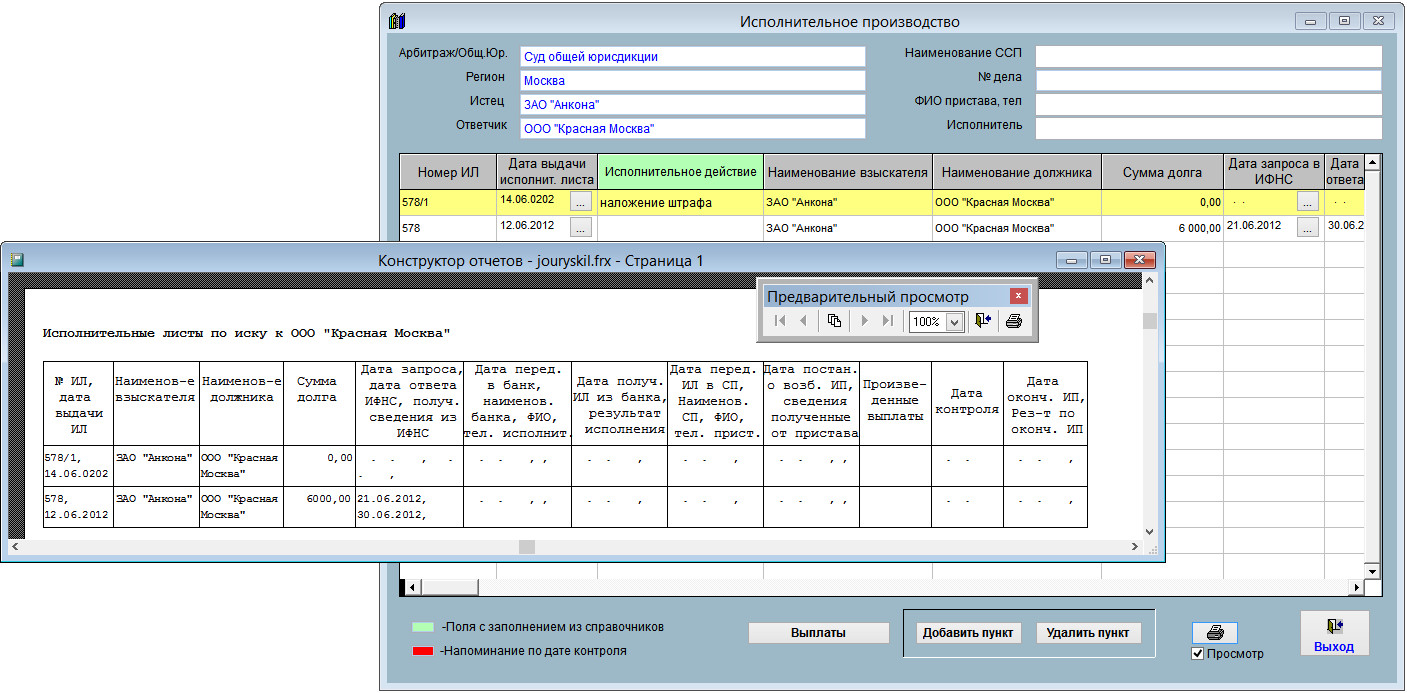Go to first page in preview toolbar
This screenshot has width=1407, height=693.
pyautogui.click(x=781, y=322)
